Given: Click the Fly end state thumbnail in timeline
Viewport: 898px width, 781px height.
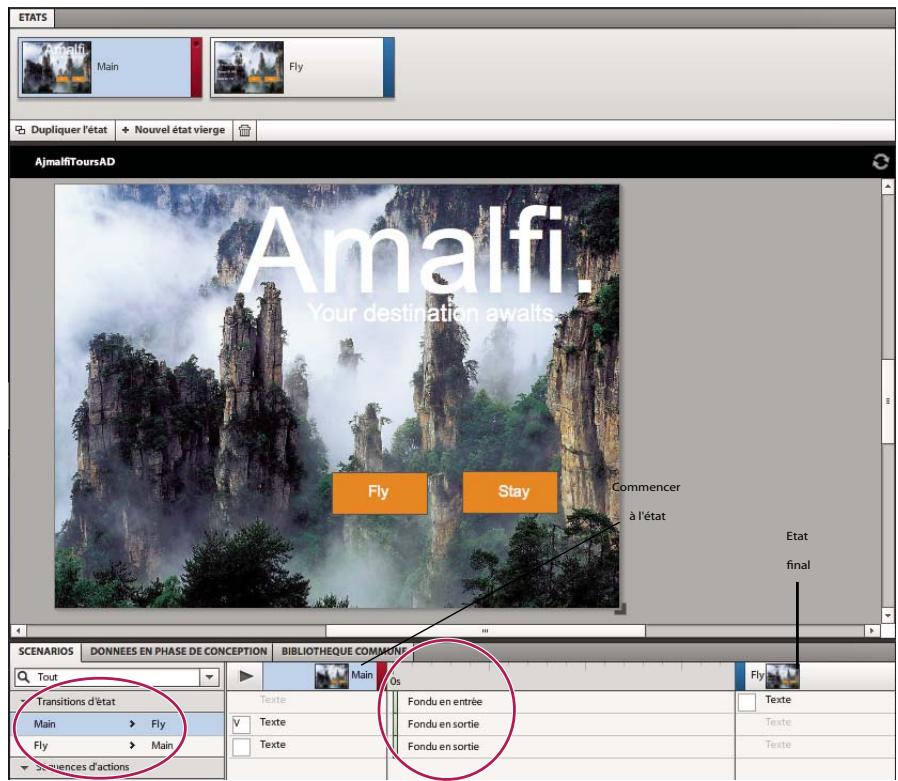Looking at the screenshot, I should click(x=782, y=676).
